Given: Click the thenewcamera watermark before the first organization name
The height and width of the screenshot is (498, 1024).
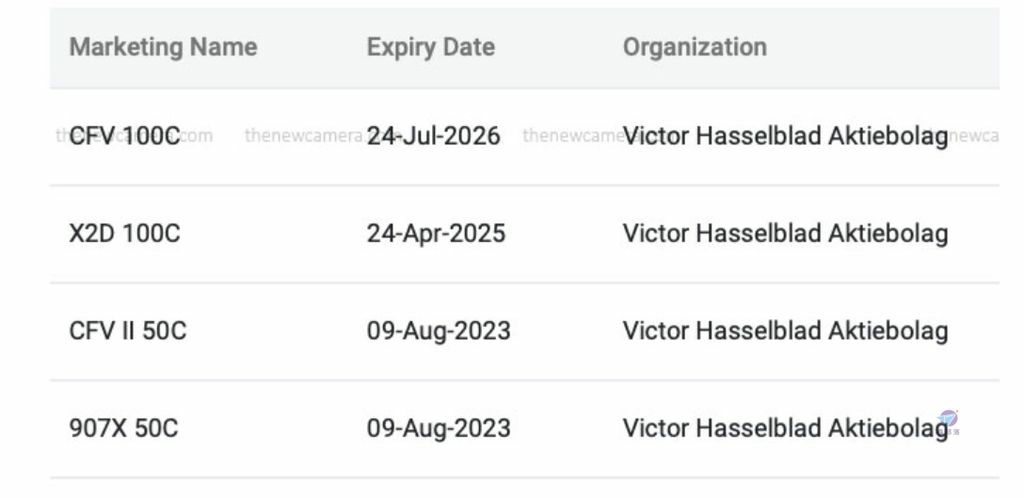Looking at the screenshot, I should pyautogui.click(x=573, y=136).
